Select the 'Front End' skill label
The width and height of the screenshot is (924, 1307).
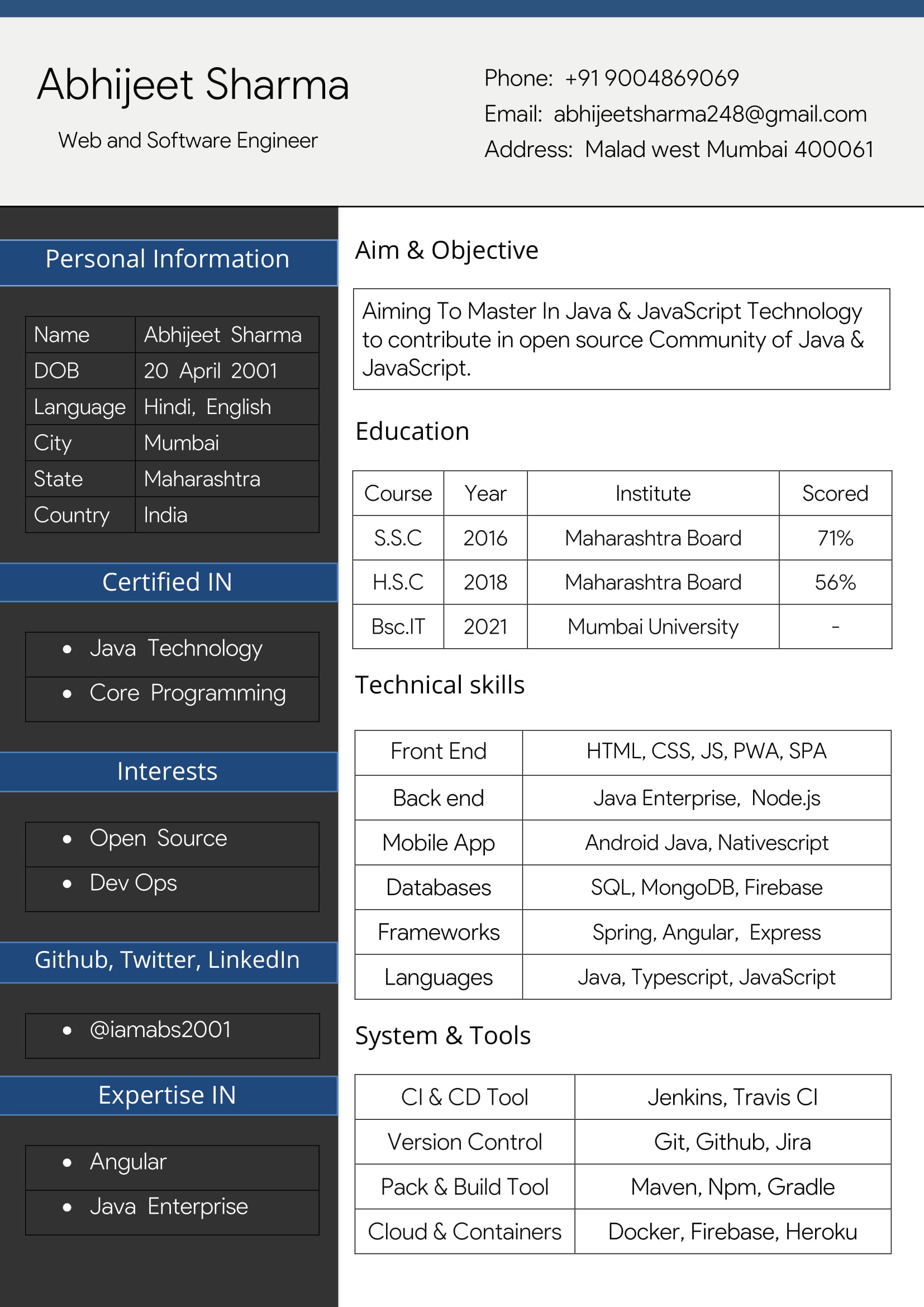[x=438, y=752]
